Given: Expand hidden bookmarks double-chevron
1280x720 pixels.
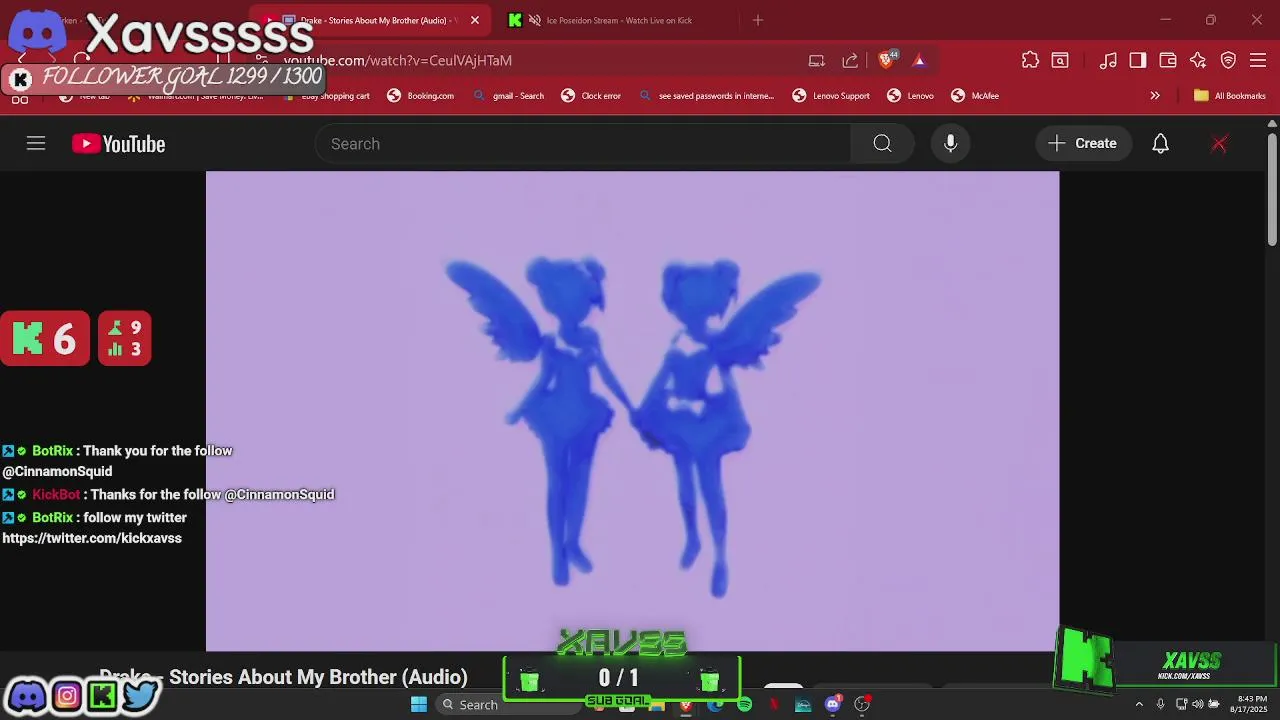Looking at the screenshot, I should point(1155,96).
